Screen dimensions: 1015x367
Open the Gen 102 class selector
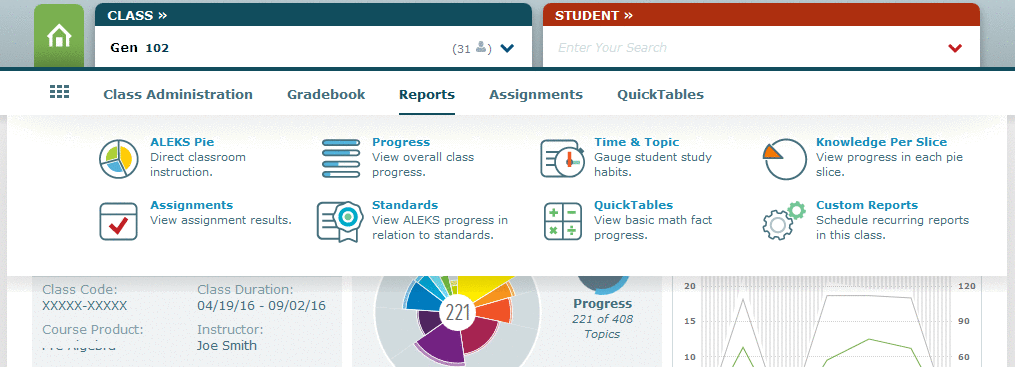coord(313,47)
